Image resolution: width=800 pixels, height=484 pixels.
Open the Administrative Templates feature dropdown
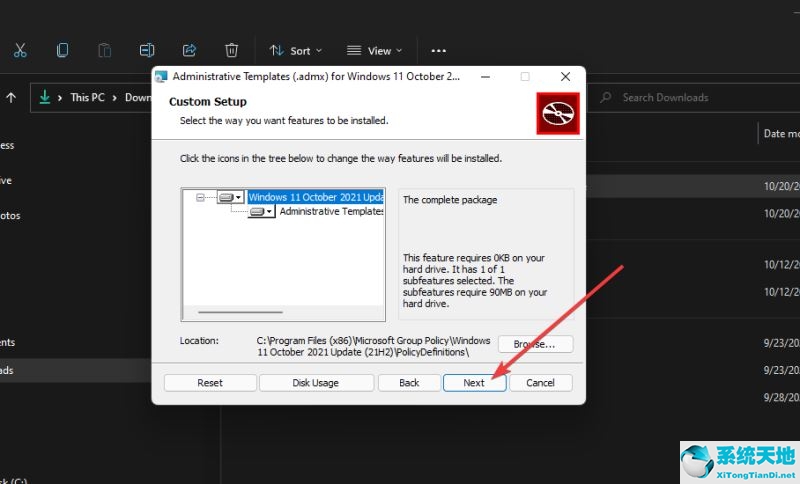[262, 211]
